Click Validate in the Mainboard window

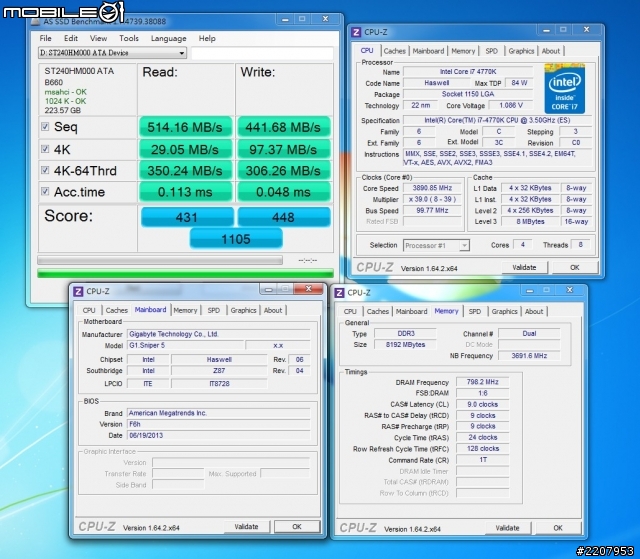[246, 527]
